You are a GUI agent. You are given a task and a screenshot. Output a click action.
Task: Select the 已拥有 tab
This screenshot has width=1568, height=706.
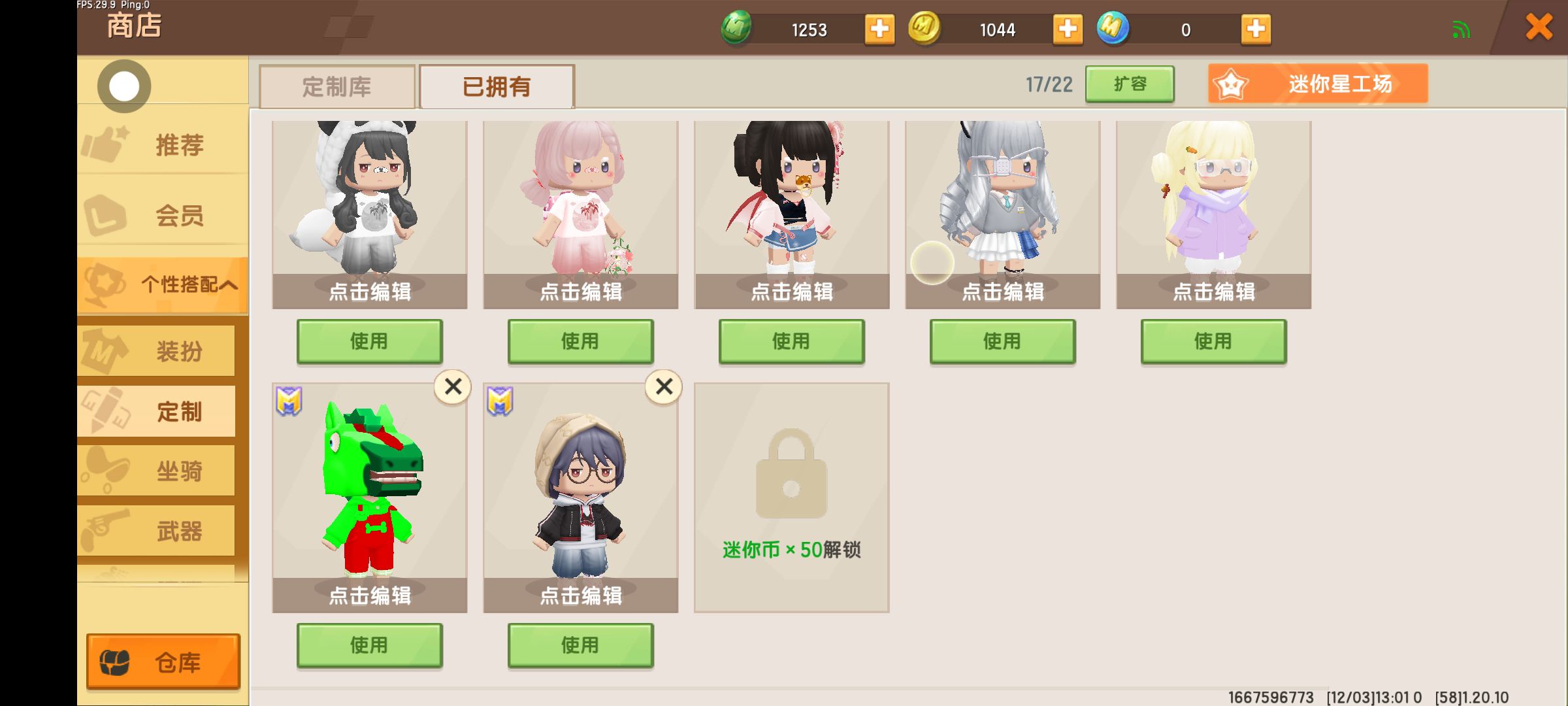pos(497,86)
